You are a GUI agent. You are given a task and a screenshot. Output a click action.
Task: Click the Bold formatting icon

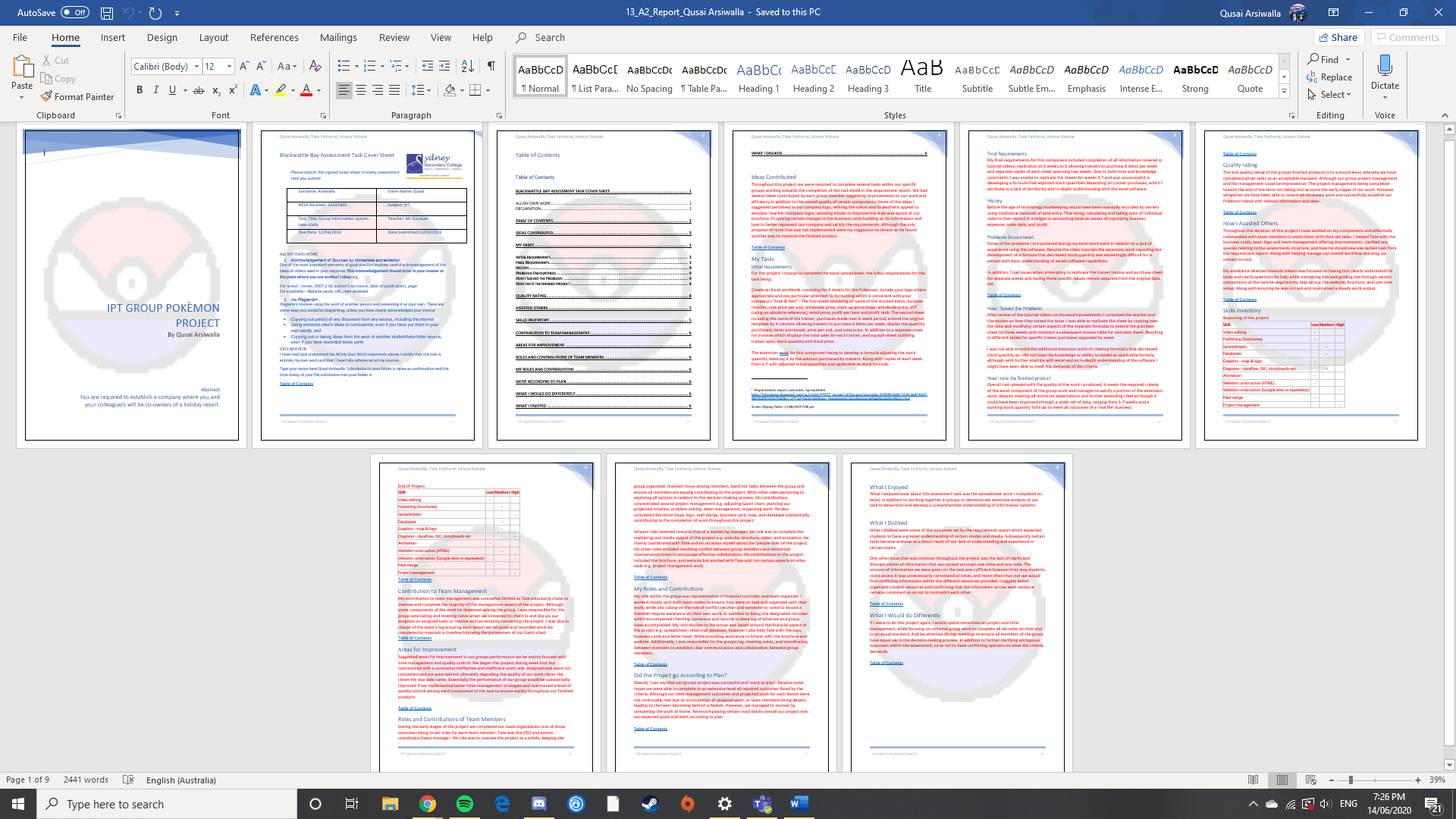coord(139,90)
